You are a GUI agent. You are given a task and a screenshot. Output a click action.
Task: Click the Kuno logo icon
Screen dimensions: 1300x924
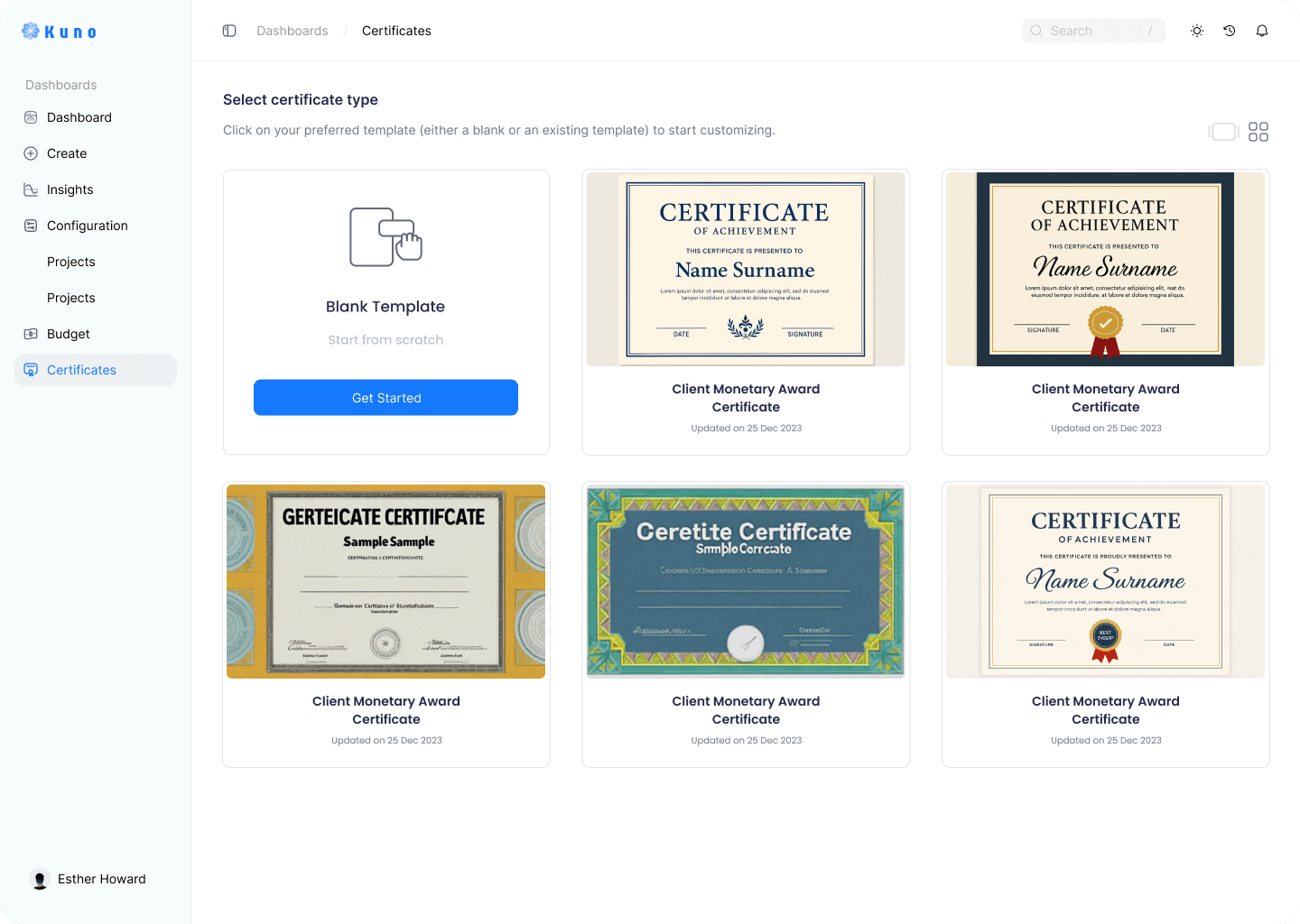[31, 31]
